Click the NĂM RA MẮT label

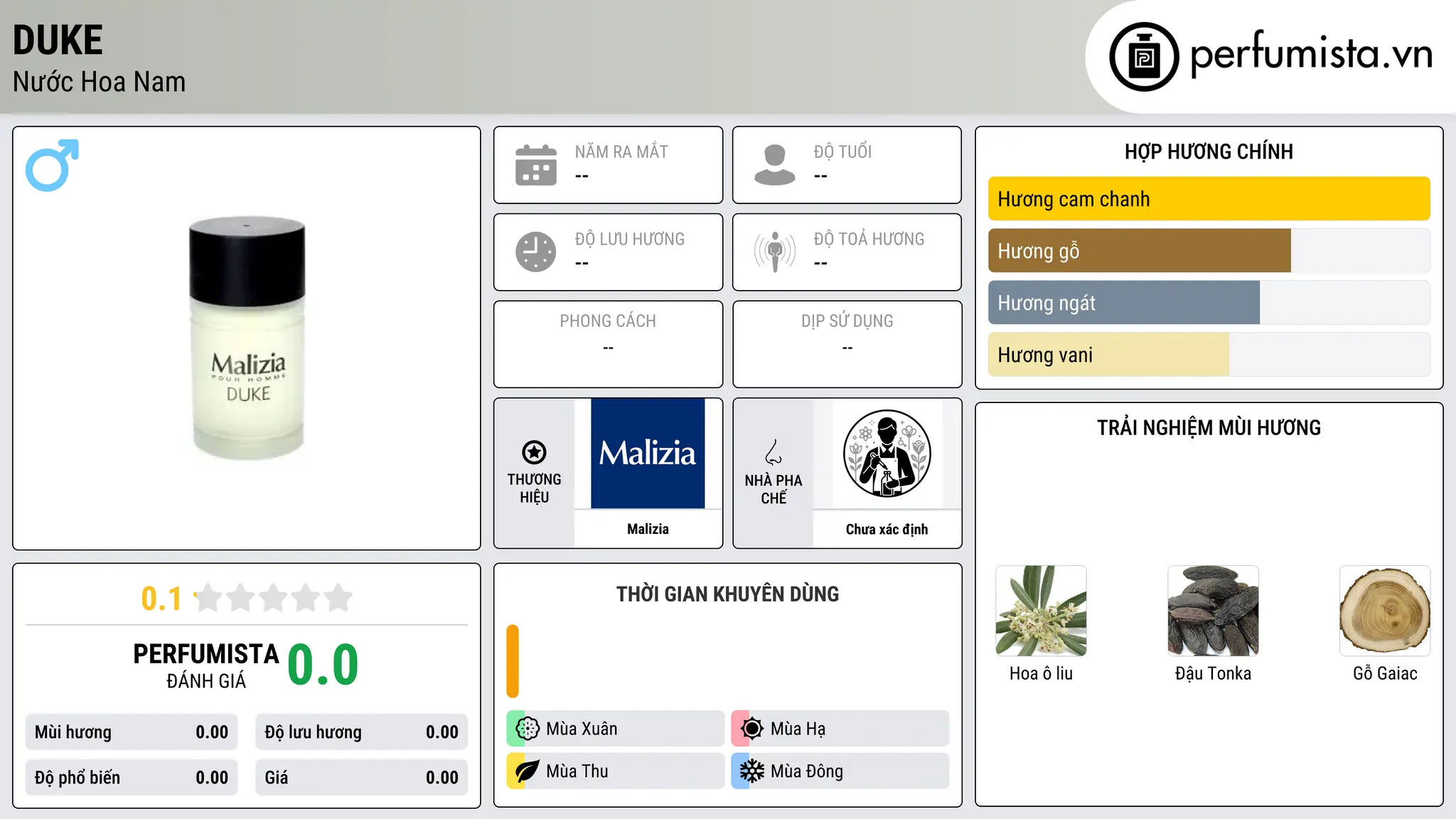tap(621, 151)
